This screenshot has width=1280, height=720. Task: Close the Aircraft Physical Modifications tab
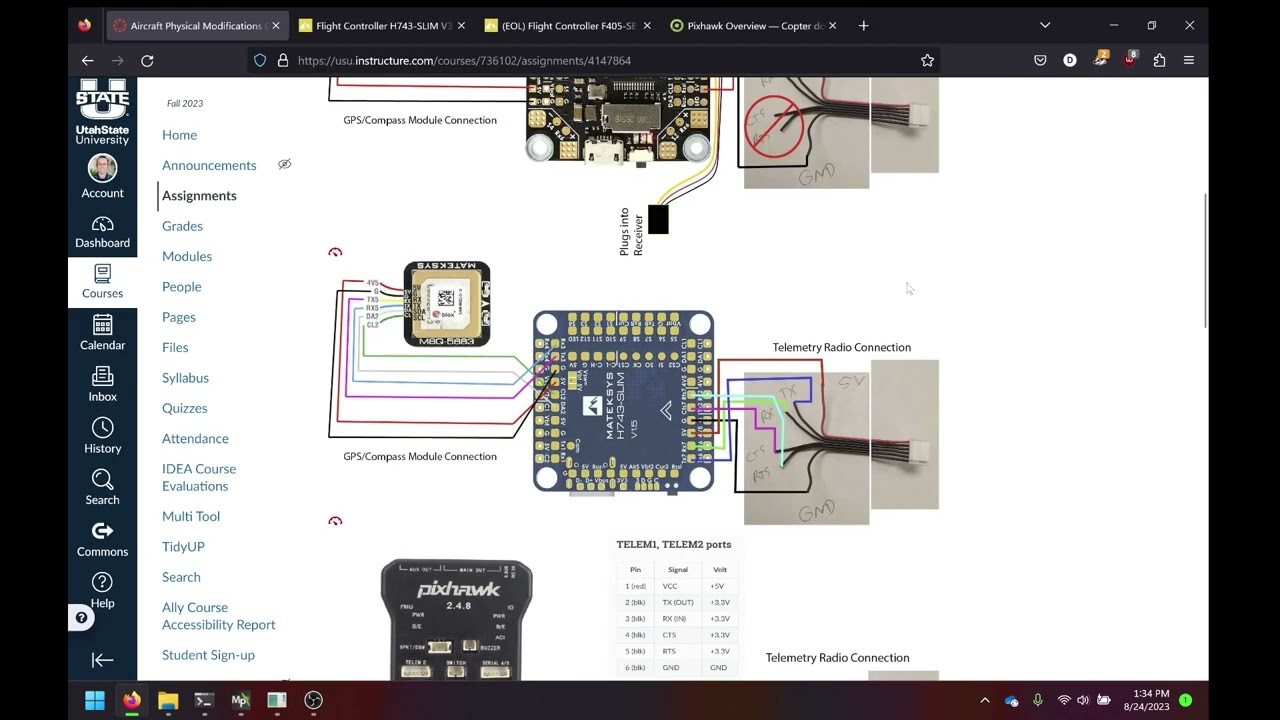pos(275,25)
